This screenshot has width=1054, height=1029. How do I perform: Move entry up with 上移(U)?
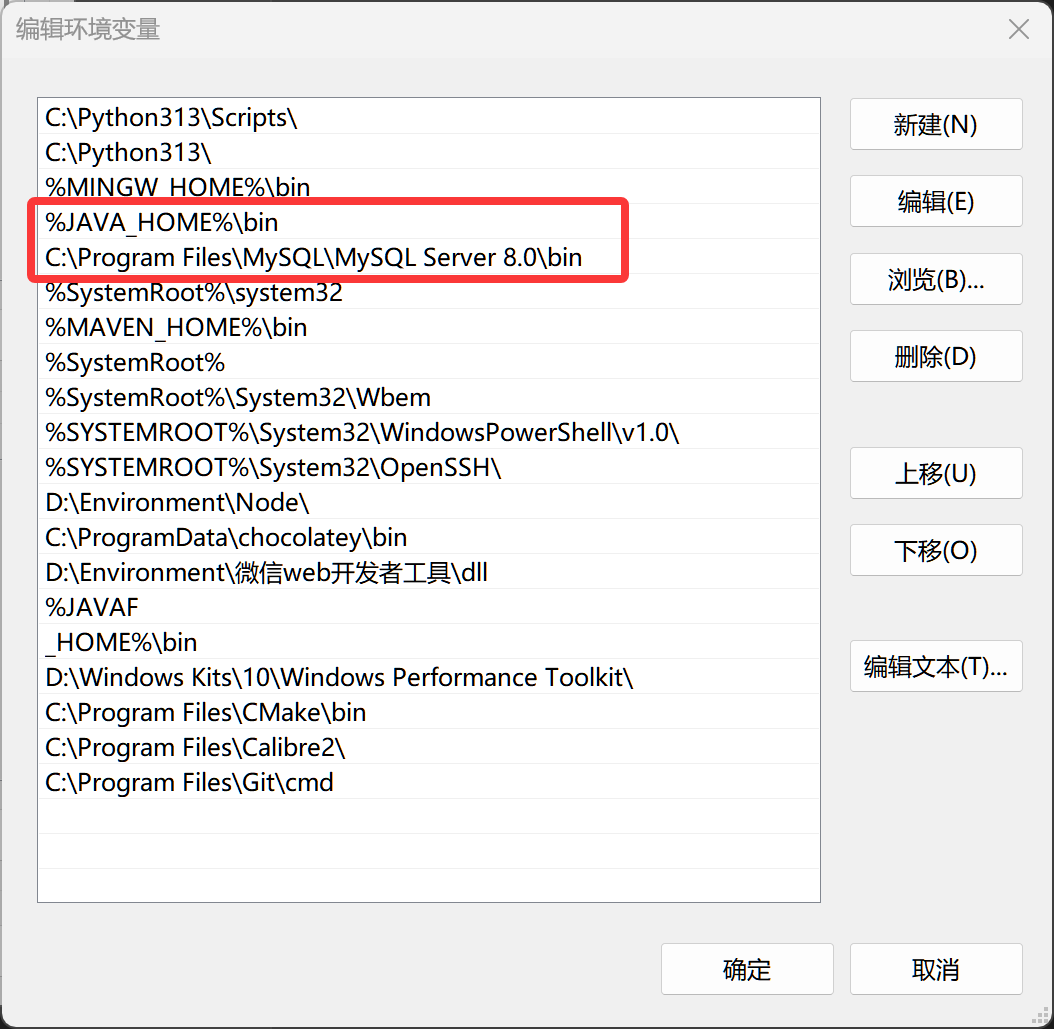[936, 473]
